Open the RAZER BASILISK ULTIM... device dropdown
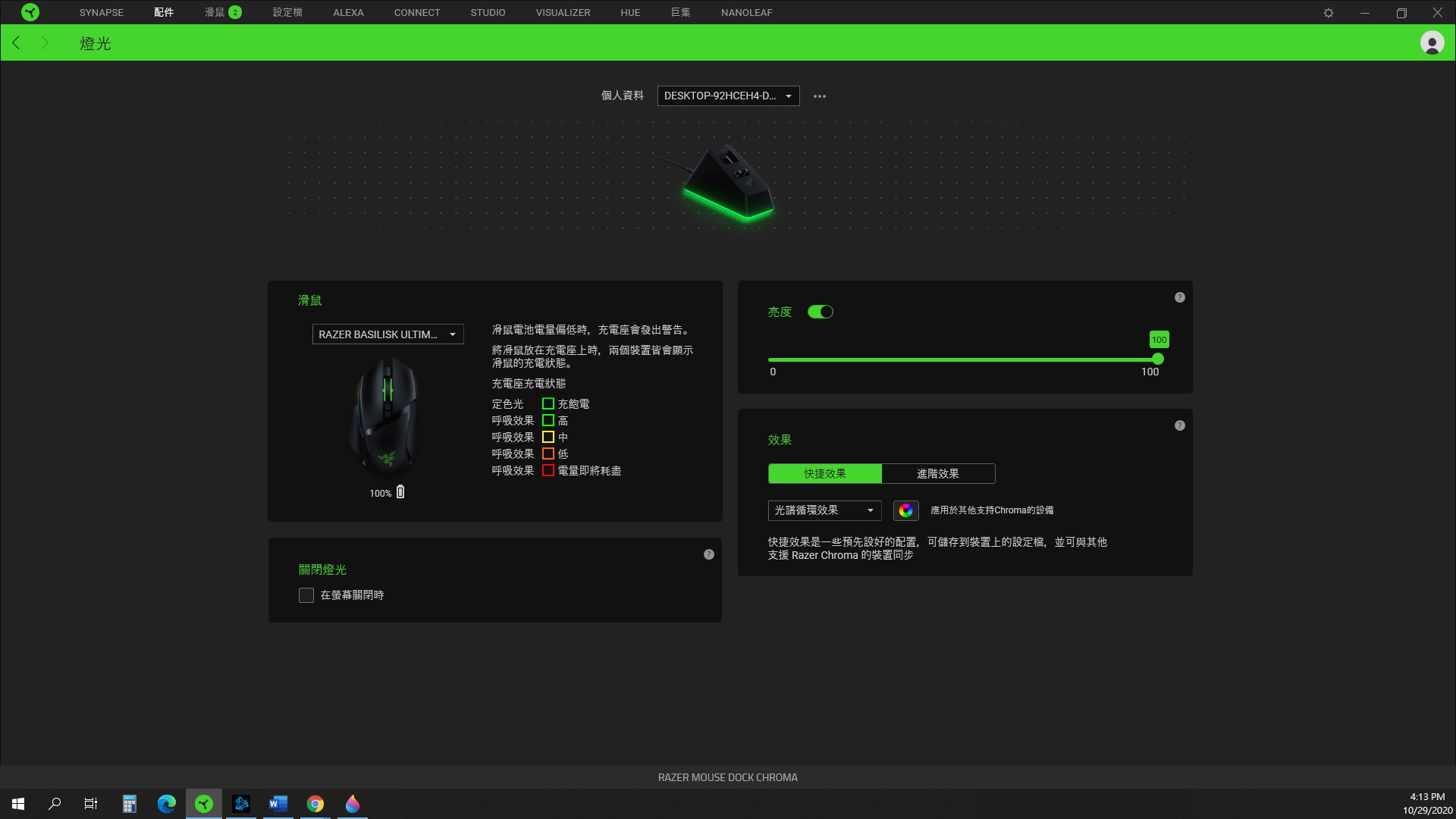 (x=388, y=334)
